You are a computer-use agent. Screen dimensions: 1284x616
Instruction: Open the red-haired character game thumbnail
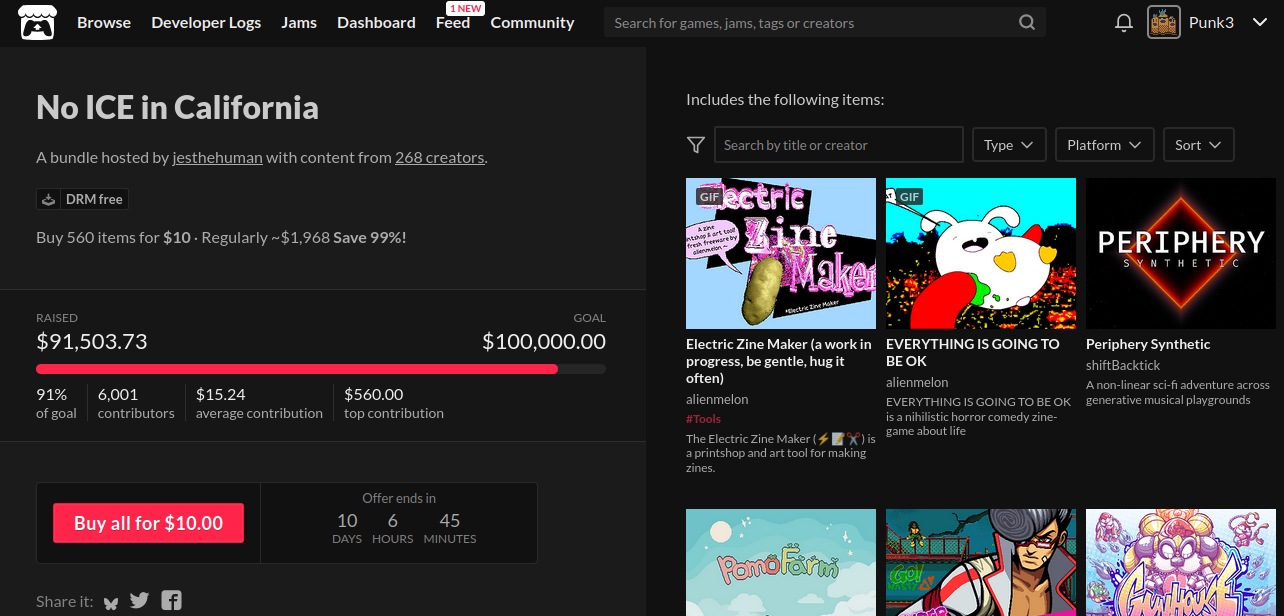(x=981, y=563)
